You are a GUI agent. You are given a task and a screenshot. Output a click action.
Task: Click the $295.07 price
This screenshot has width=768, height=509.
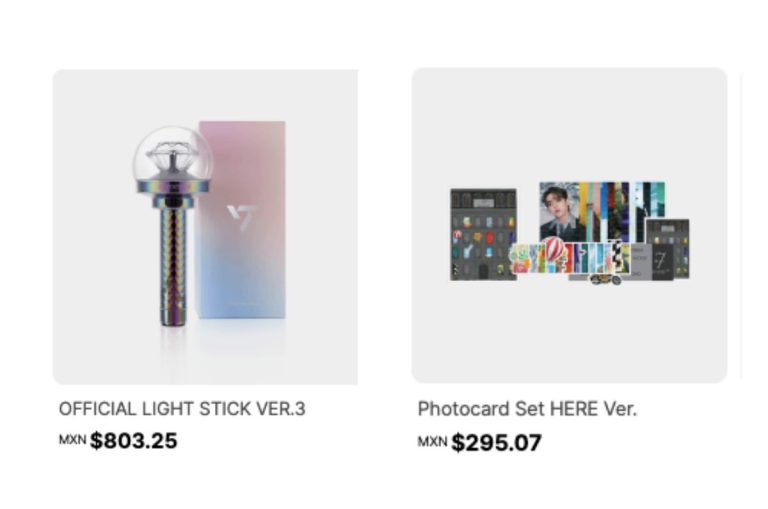click(x=496, y=443)
